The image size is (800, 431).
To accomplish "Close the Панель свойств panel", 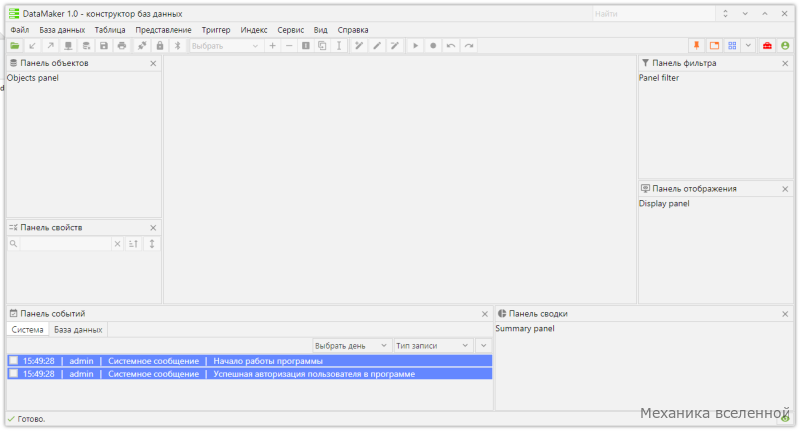I will click(x=153, y=227).
